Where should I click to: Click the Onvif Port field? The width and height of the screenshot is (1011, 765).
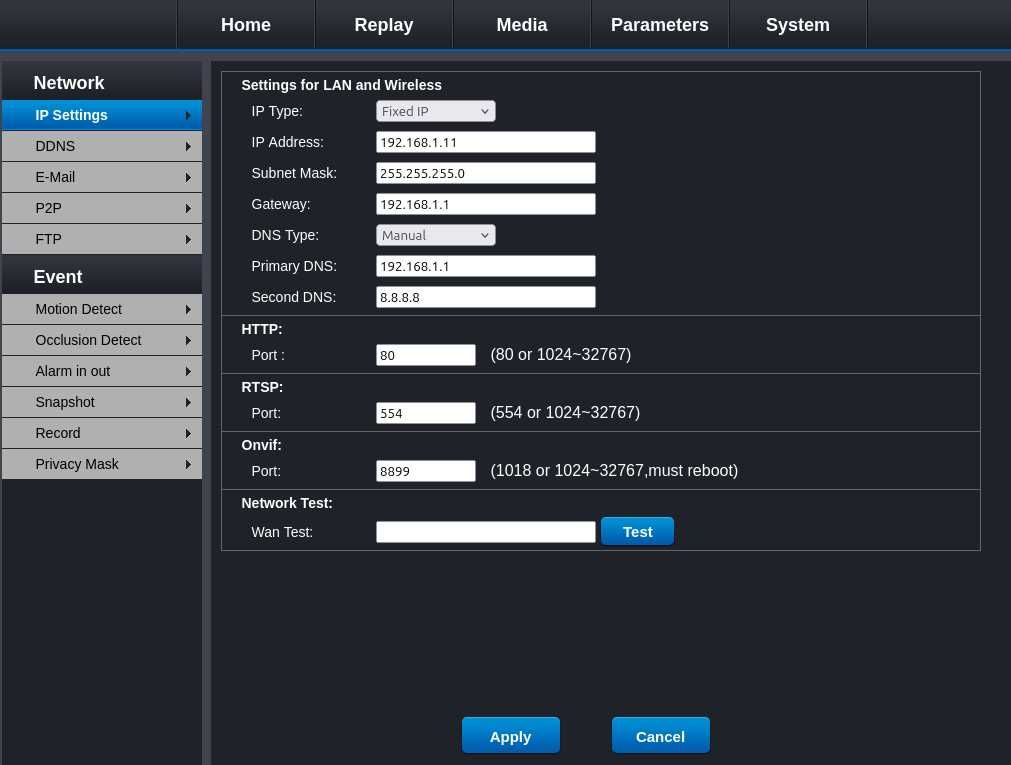[426, 471]
